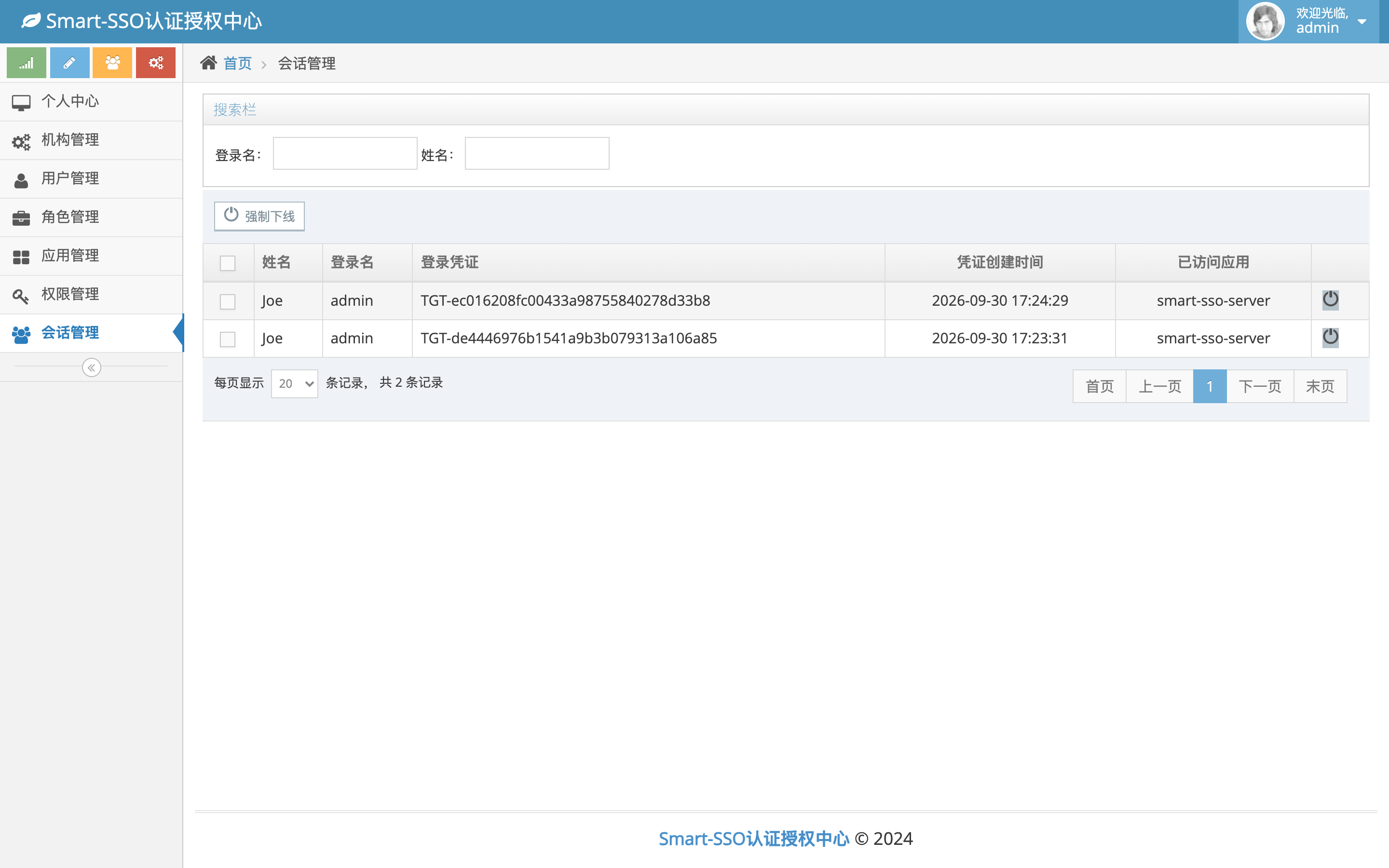Click the admin user avatar
Image resolution: width=1389 pixels, height=868 pixels.
point(1265,21)
